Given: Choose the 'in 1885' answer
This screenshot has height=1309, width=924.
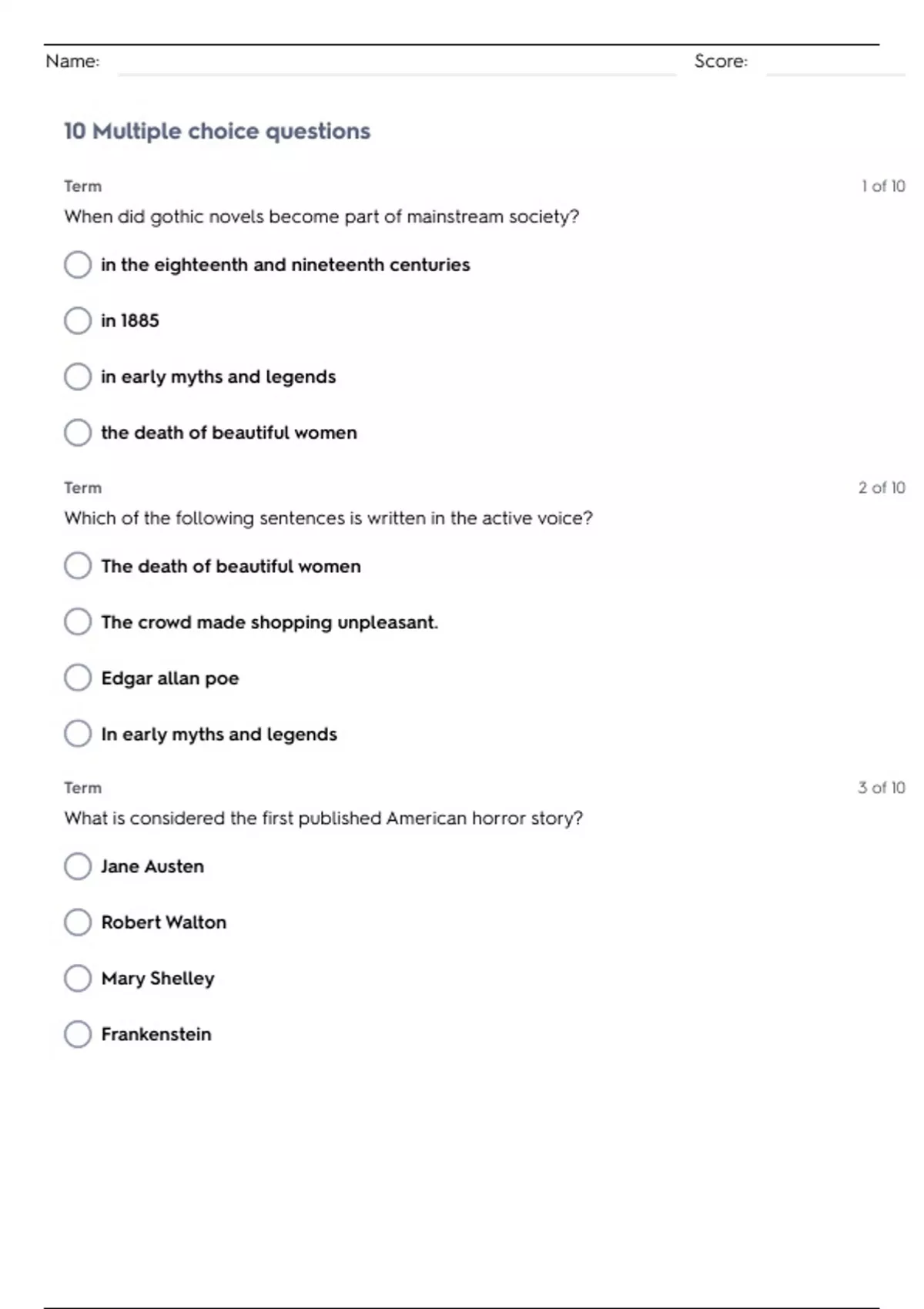Looking at the screenshot, I should point(78,320).
